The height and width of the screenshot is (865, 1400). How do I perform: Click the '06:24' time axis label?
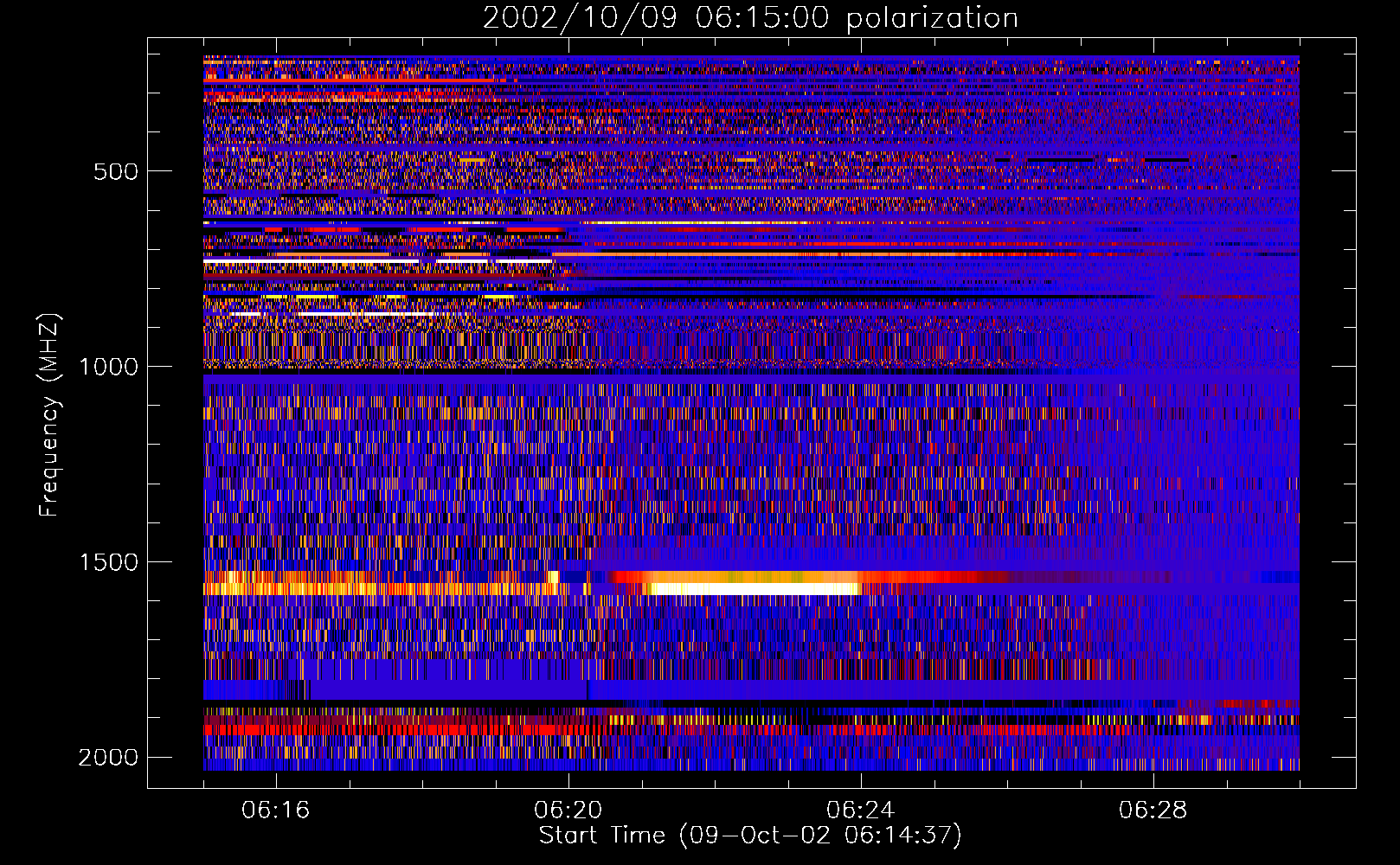pos(861,811)
